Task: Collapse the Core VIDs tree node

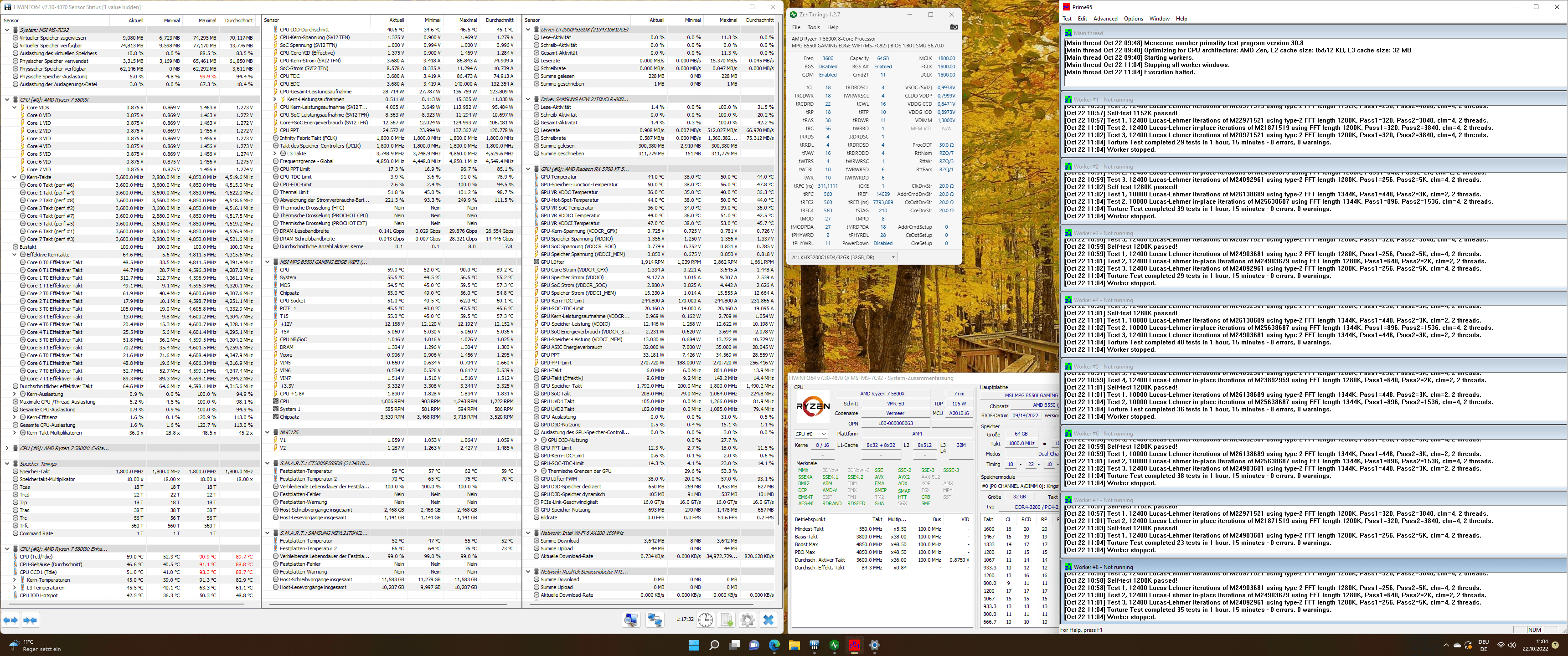Action: (15, 108)
